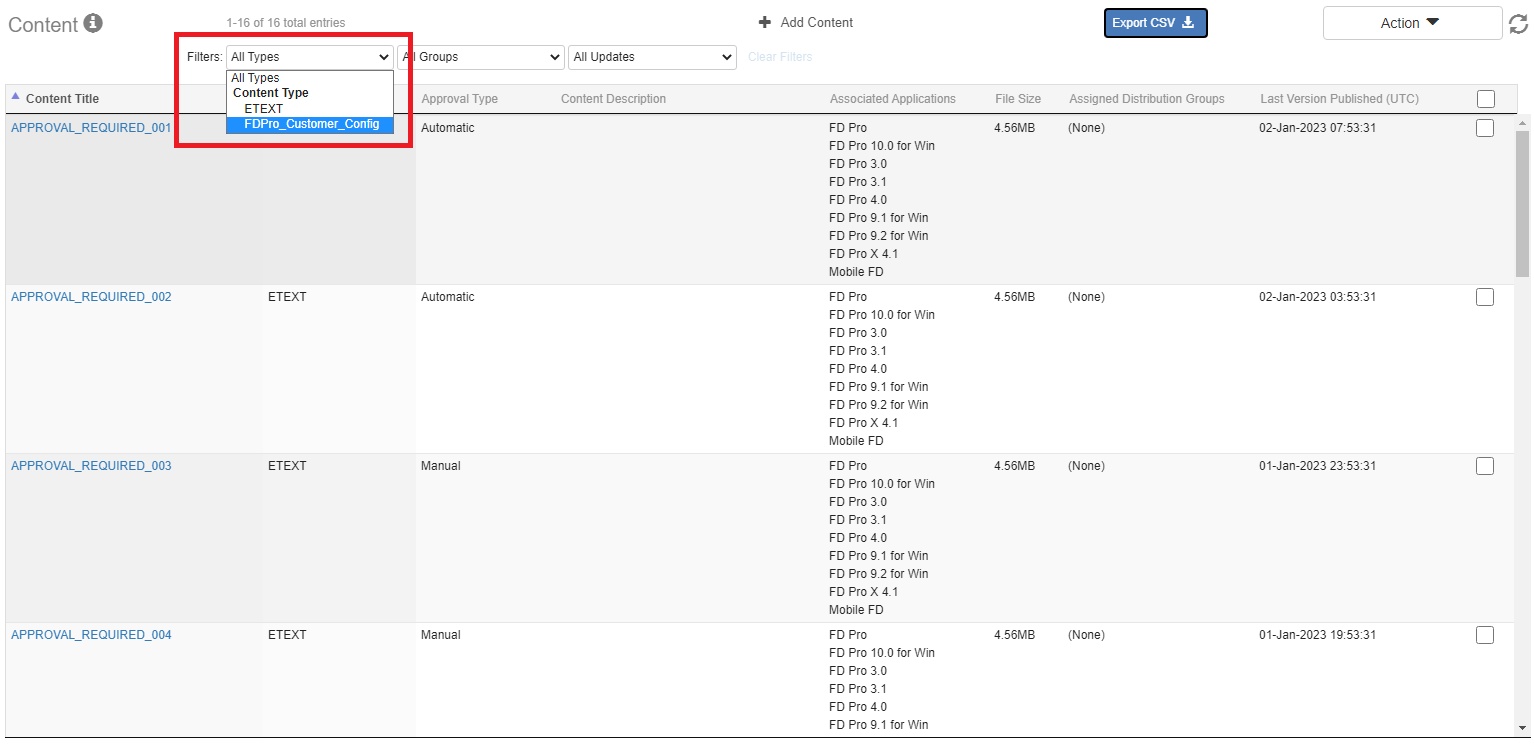This screenshot has width=1534, height=746.
Task: Check the APPROVAL_REQUIRED_001 row checkbox
Action: coord(1485,127)
